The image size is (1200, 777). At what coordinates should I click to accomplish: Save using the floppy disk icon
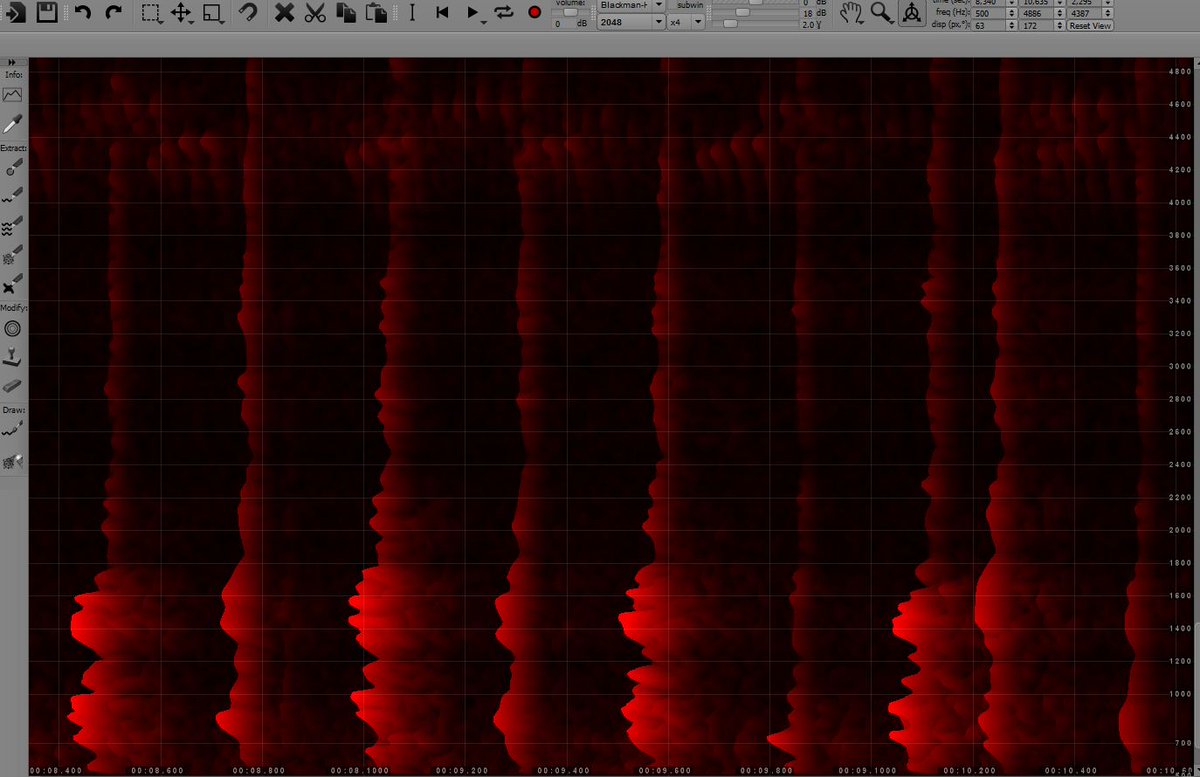pyautogui.click(x=47, y=12)
